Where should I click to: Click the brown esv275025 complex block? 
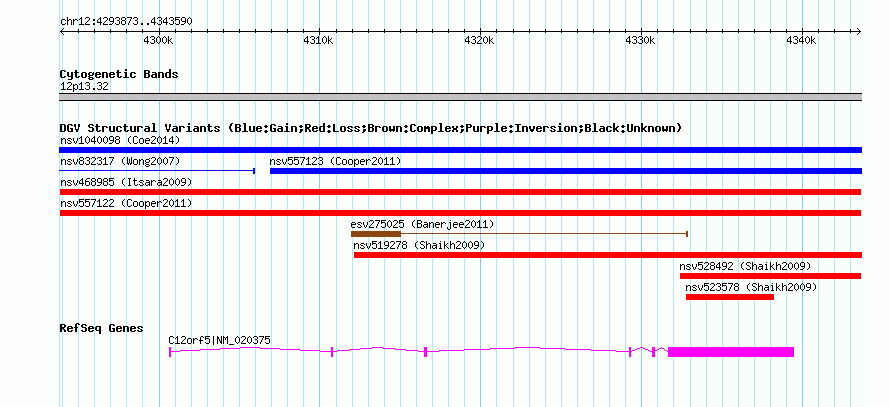coord(376,234)
